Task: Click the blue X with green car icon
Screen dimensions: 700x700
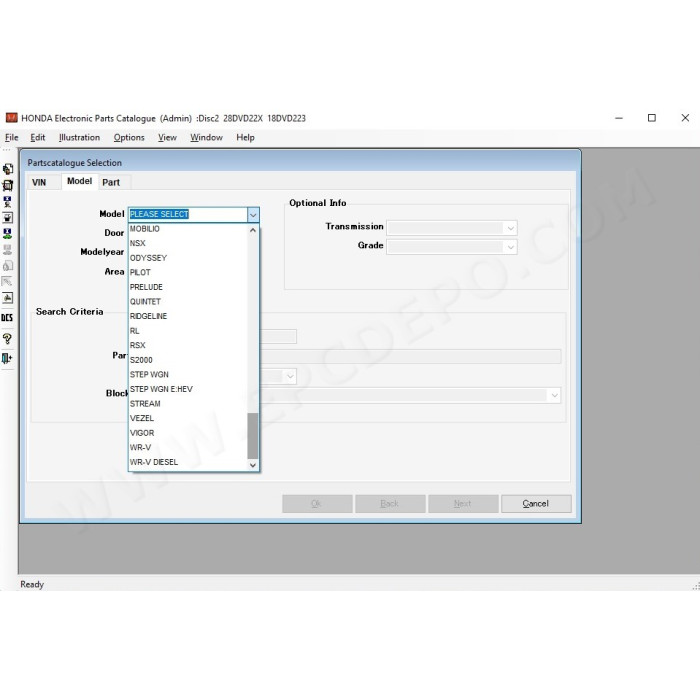Action: (x=8, y=233)
